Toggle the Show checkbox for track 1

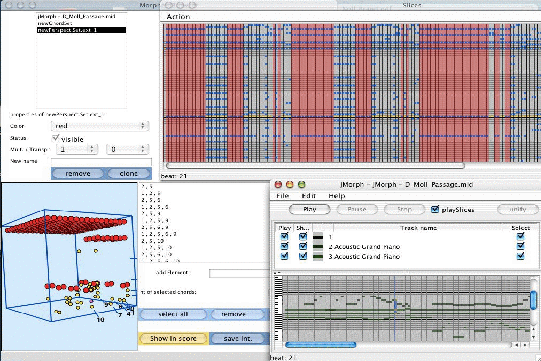[303, 236]
